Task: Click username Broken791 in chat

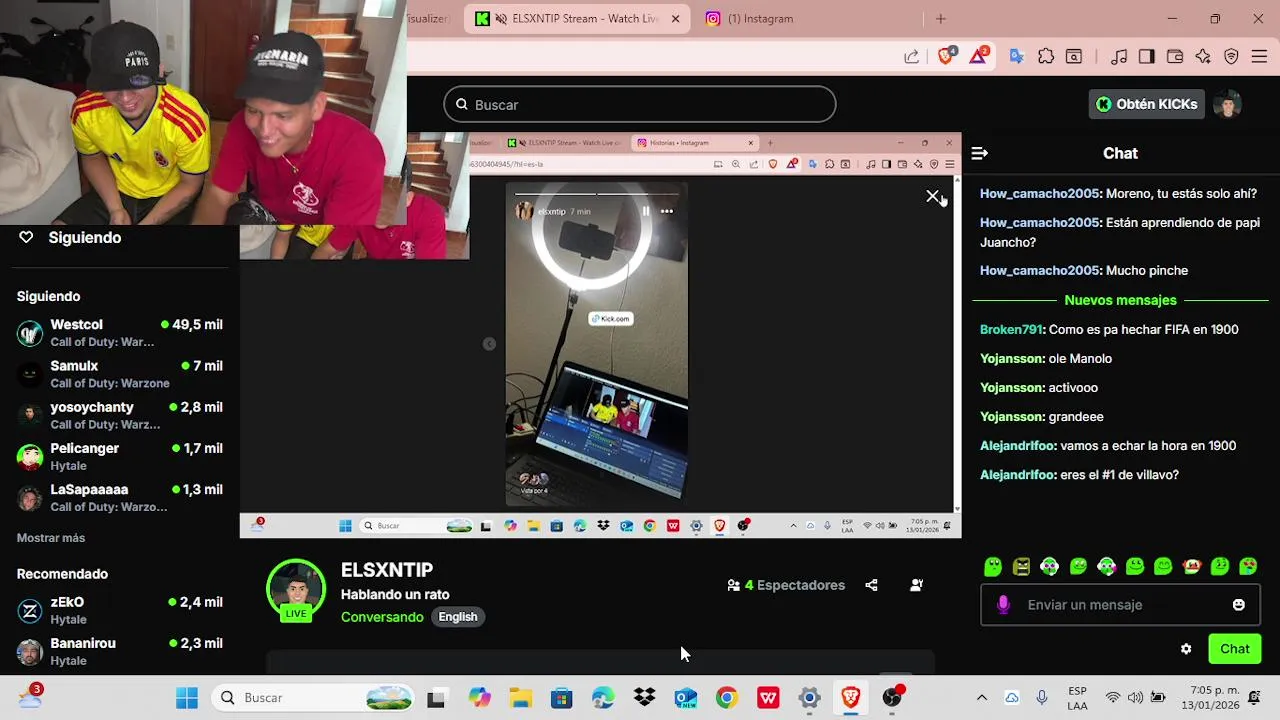Action: click(x=1011, y=329)
